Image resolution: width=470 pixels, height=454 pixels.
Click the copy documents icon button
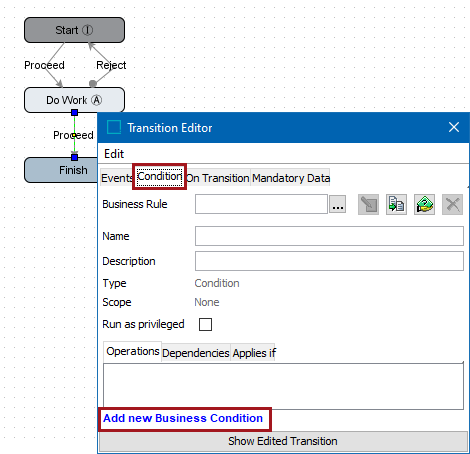click(x=396, y=204)
